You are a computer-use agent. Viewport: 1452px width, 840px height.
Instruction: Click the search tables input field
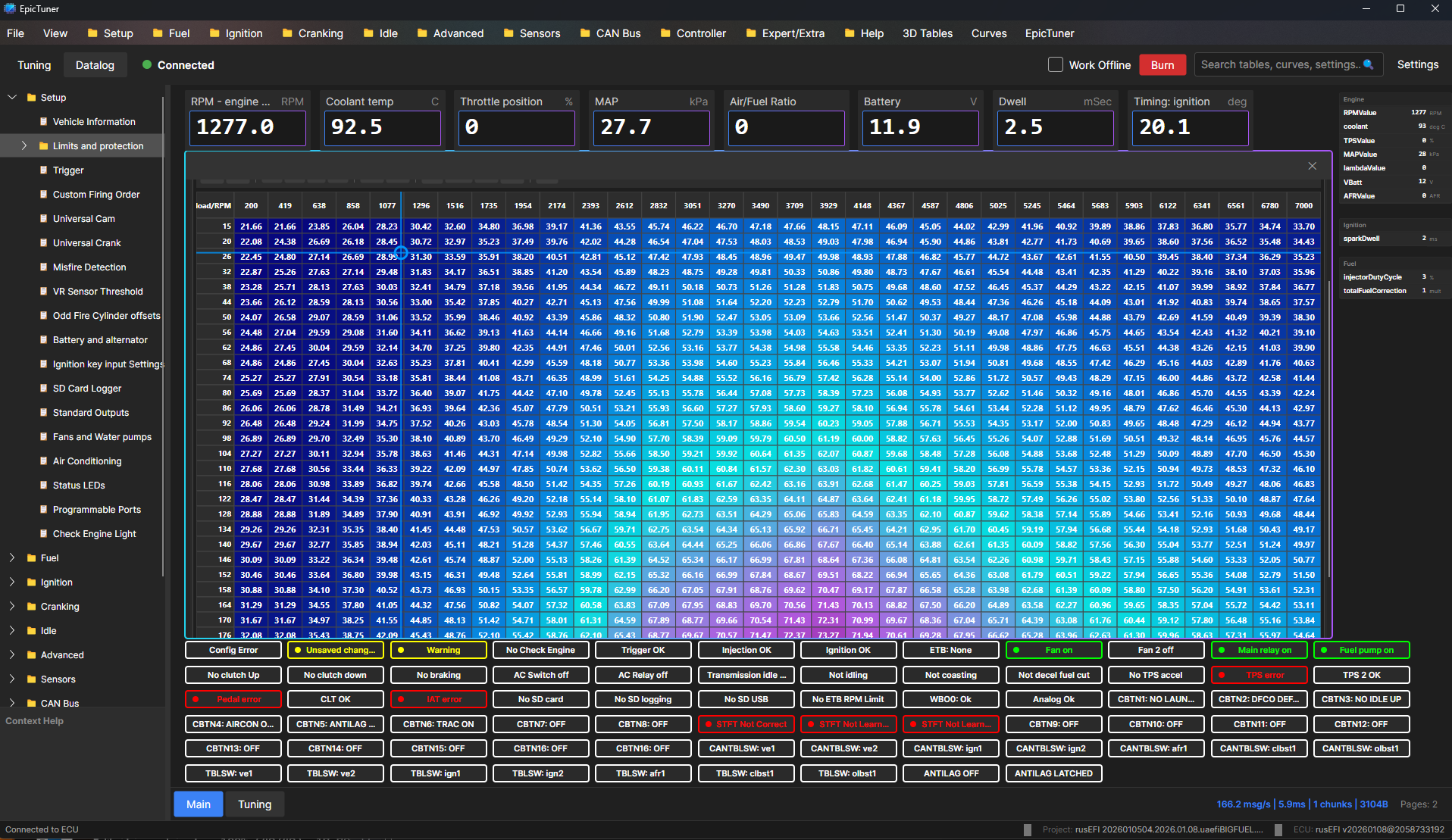point(1279,65)
